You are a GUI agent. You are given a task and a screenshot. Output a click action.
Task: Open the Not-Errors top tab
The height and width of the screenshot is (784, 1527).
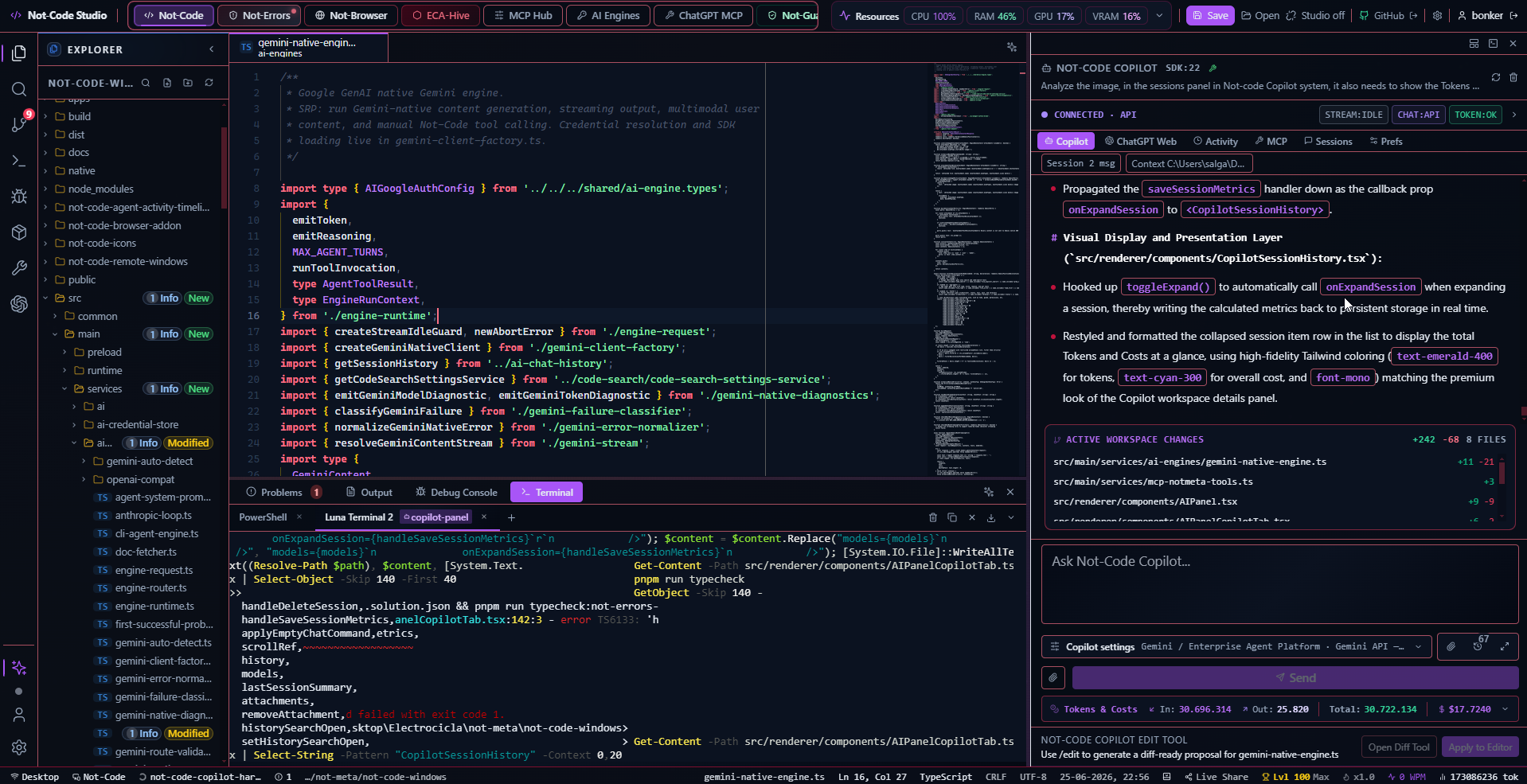(x=260, y=15)
